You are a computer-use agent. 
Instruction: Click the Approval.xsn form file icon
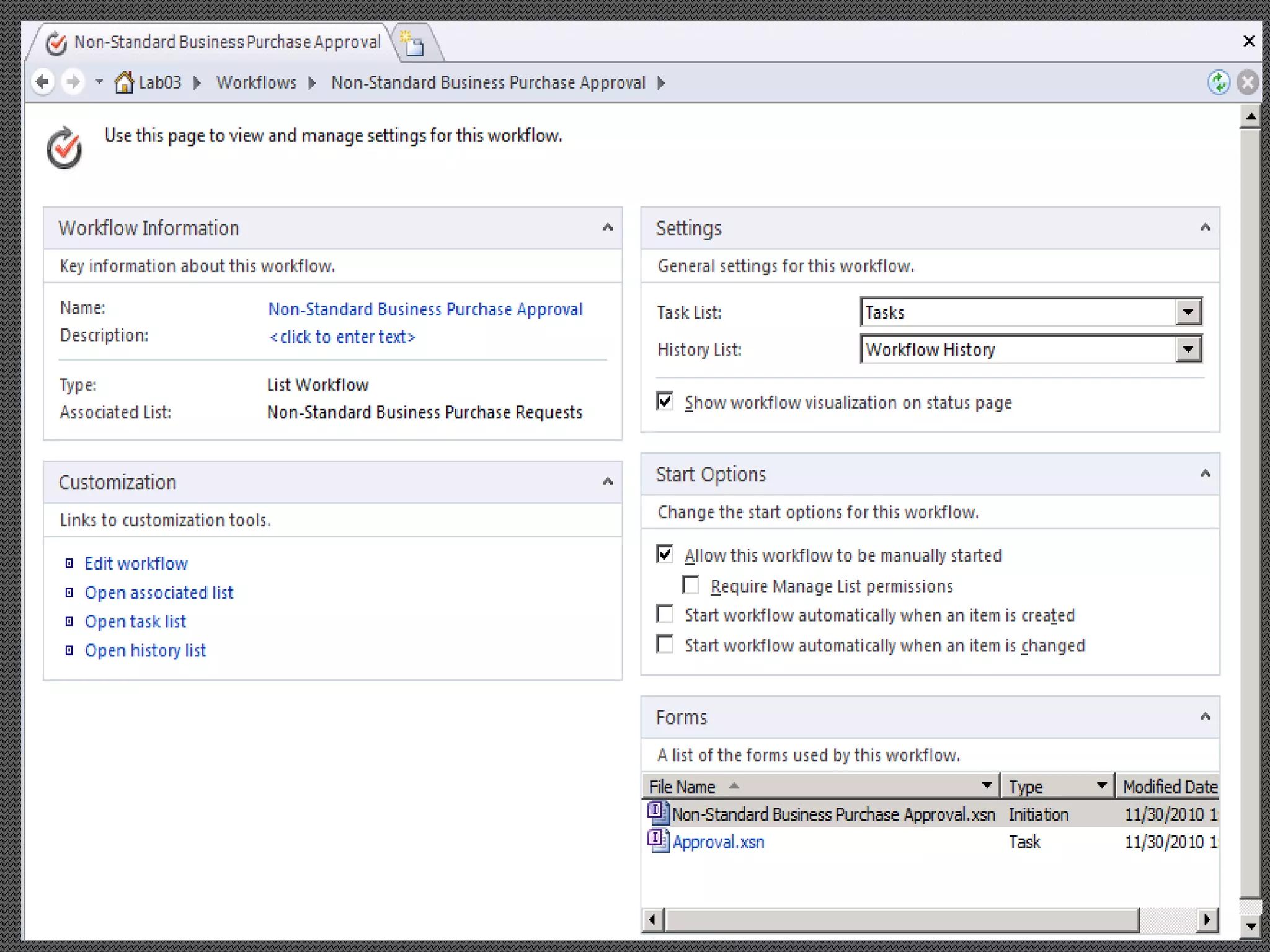657,841
